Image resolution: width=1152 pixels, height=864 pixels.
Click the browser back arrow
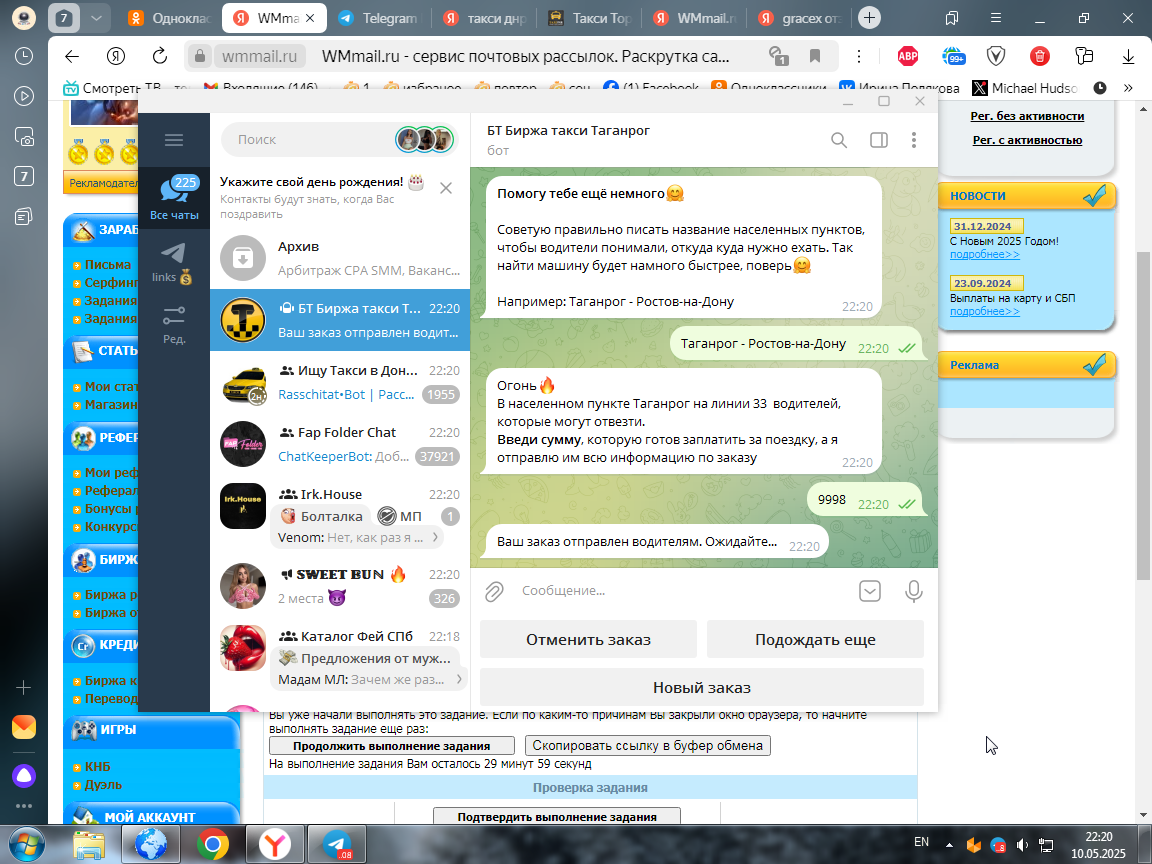71,56
